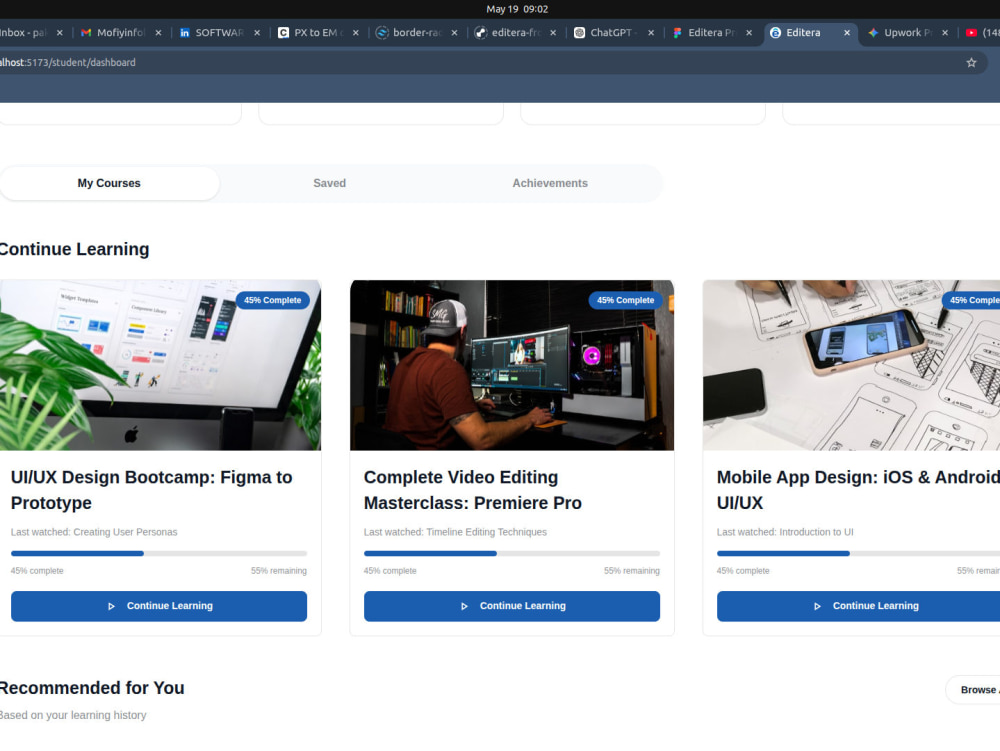Close the active Editera tab
The height and width of the screenshot is (751, 1000).
point(847,33)
